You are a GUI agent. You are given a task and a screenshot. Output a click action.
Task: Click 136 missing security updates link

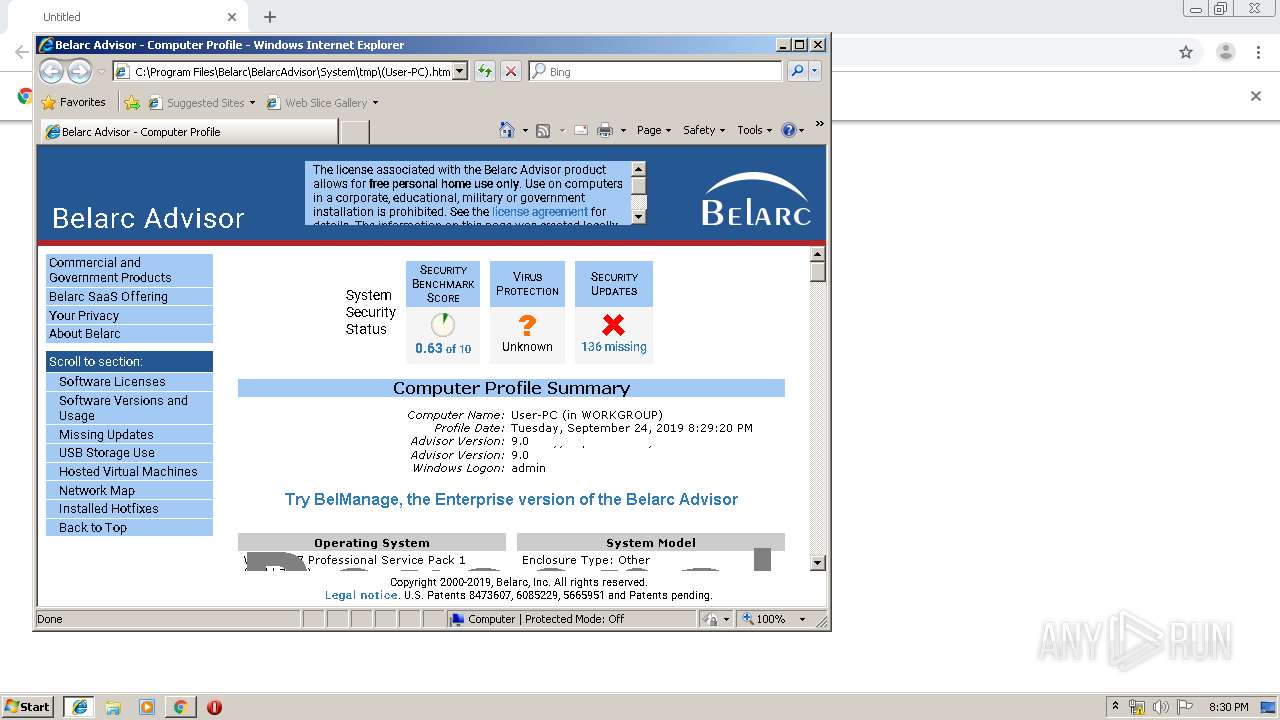click(614, 347)
